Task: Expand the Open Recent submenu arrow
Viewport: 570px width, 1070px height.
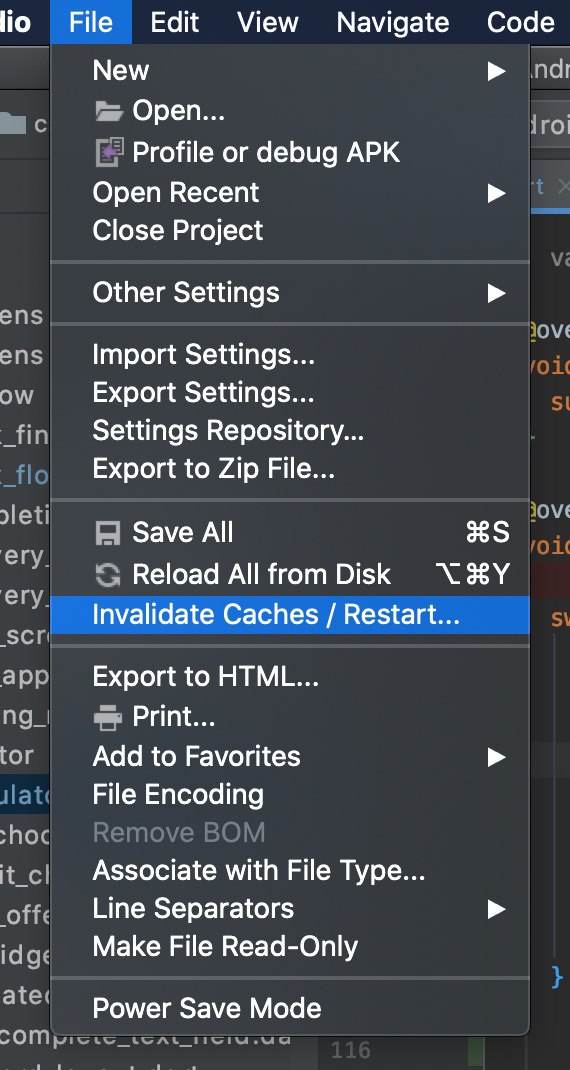Action: pos(496,193)
